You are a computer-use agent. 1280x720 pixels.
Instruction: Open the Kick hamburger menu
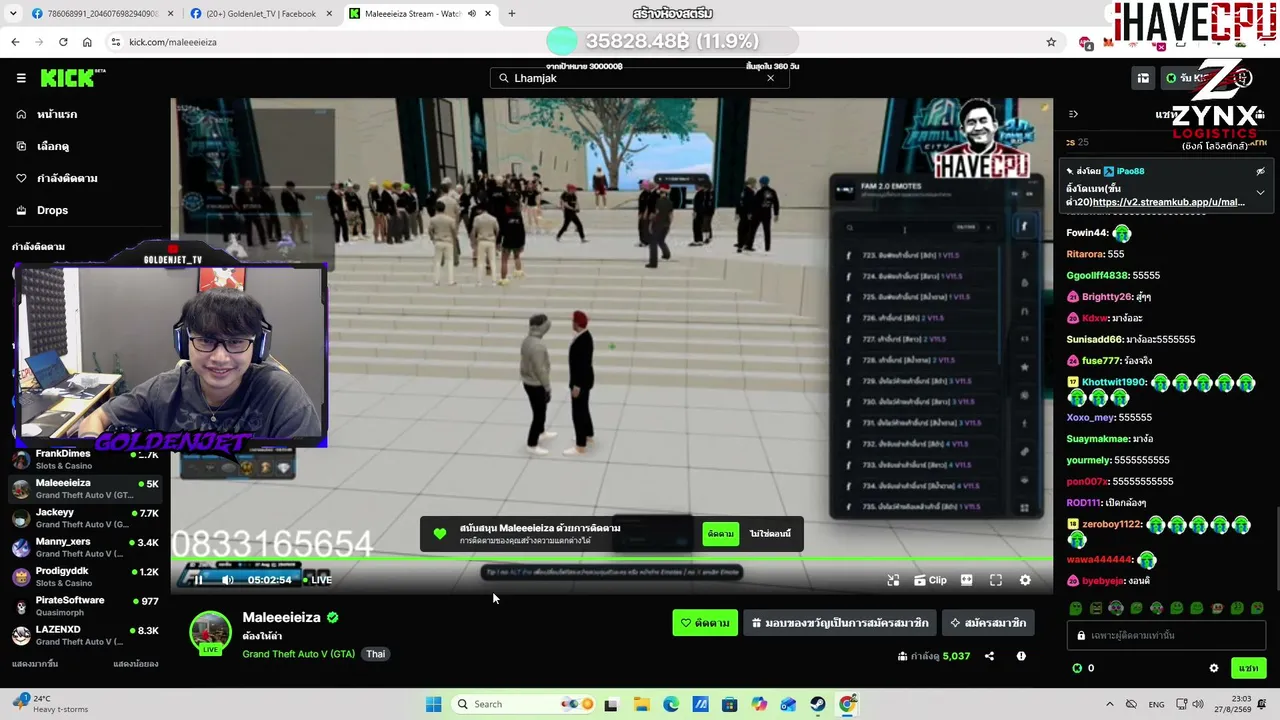[21, 78]
